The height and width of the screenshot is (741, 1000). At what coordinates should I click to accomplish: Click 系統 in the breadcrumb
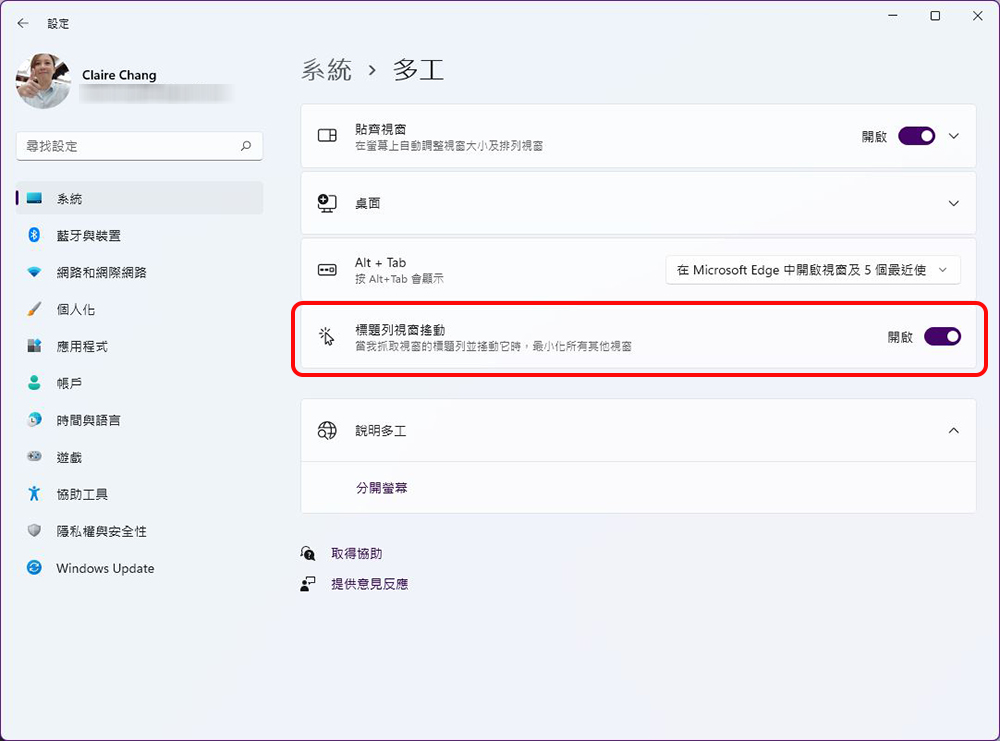coord(326,69)
